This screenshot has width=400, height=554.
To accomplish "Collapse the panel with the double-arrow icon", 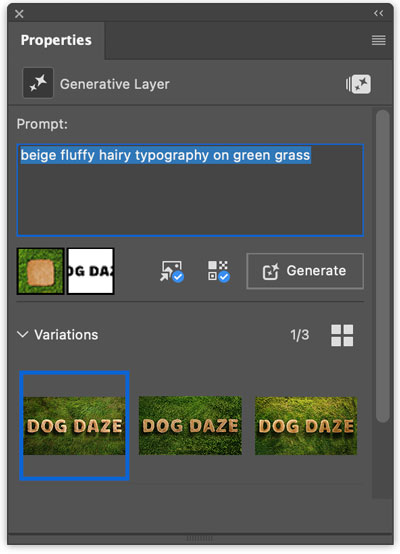I will [x=378, y=13].
